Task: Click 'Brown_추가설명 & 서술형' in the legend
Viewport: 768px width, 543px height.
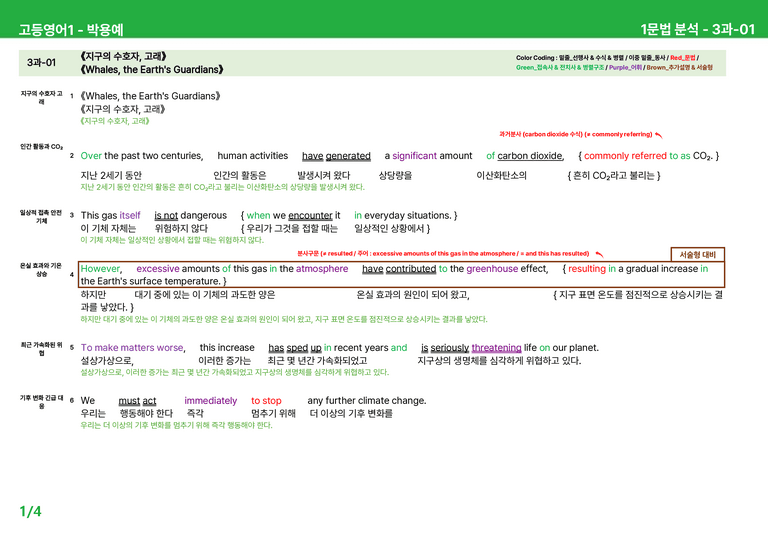Action: coord(679,68)
